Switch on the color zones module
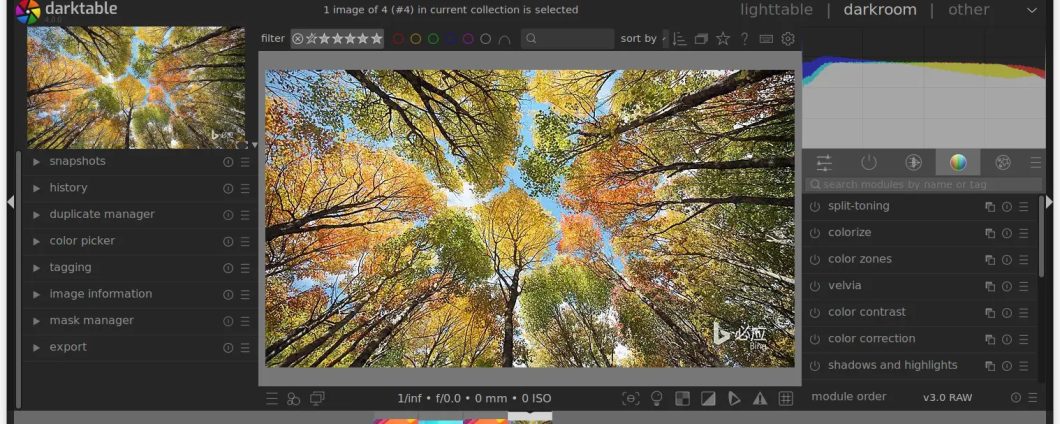 coord(815,260)
